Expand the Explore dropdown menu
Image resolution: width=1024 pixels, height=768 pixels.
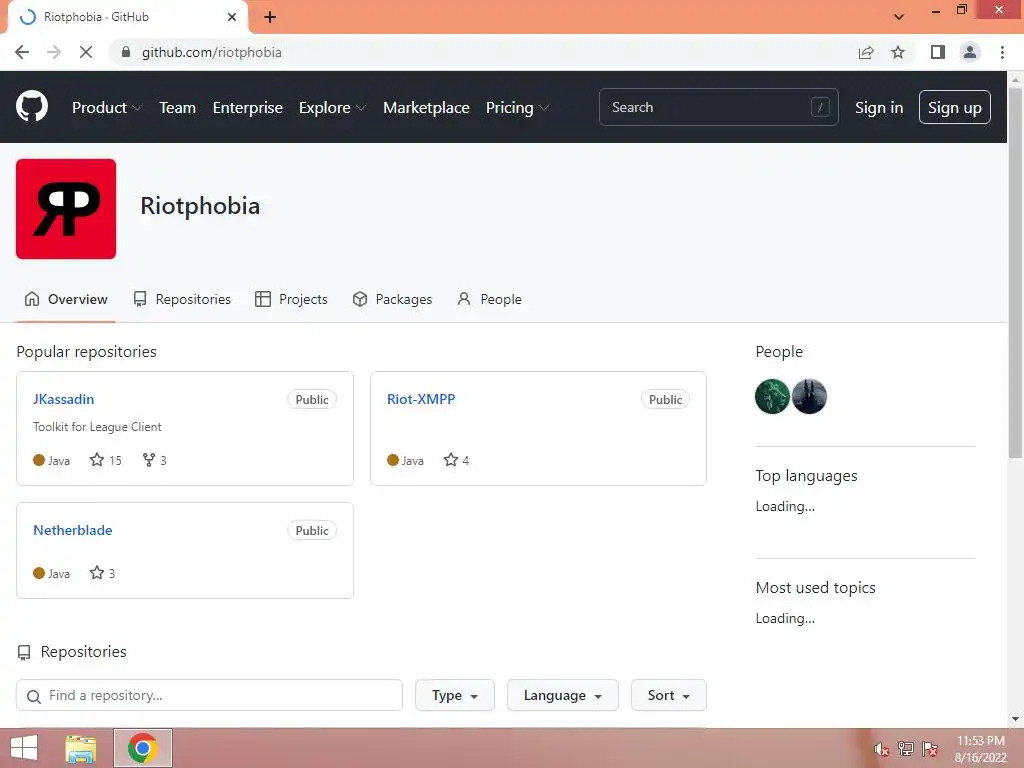tap(332, 107)
